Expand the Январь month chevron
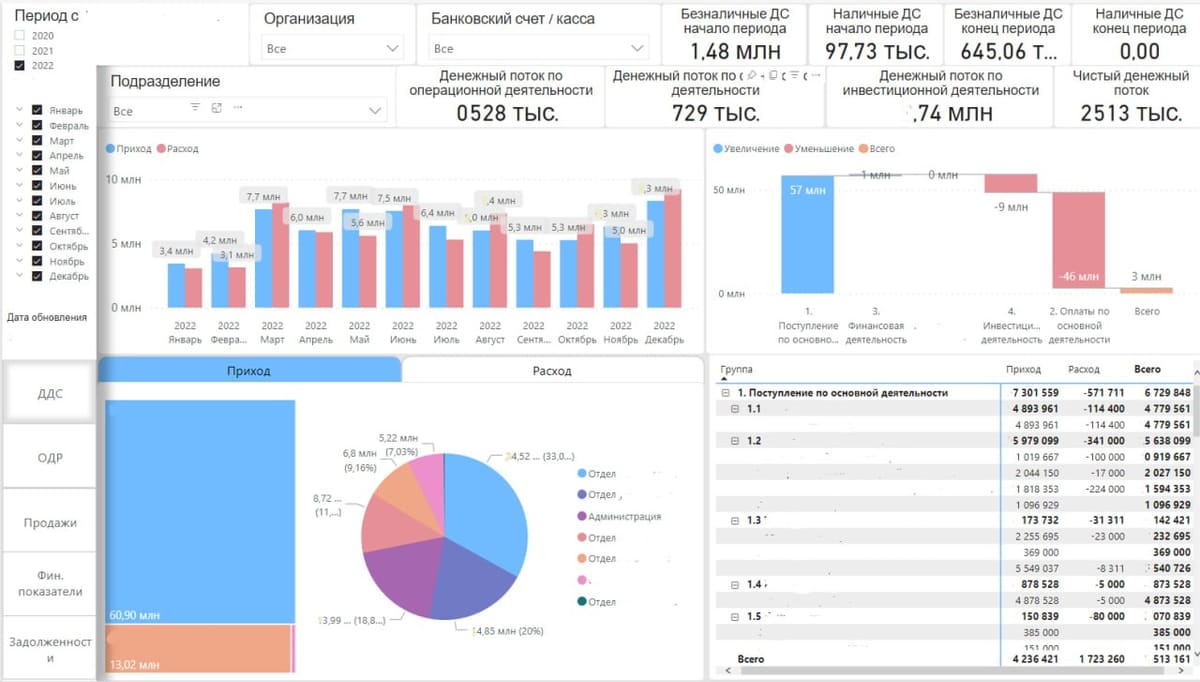 pos(19,111)
